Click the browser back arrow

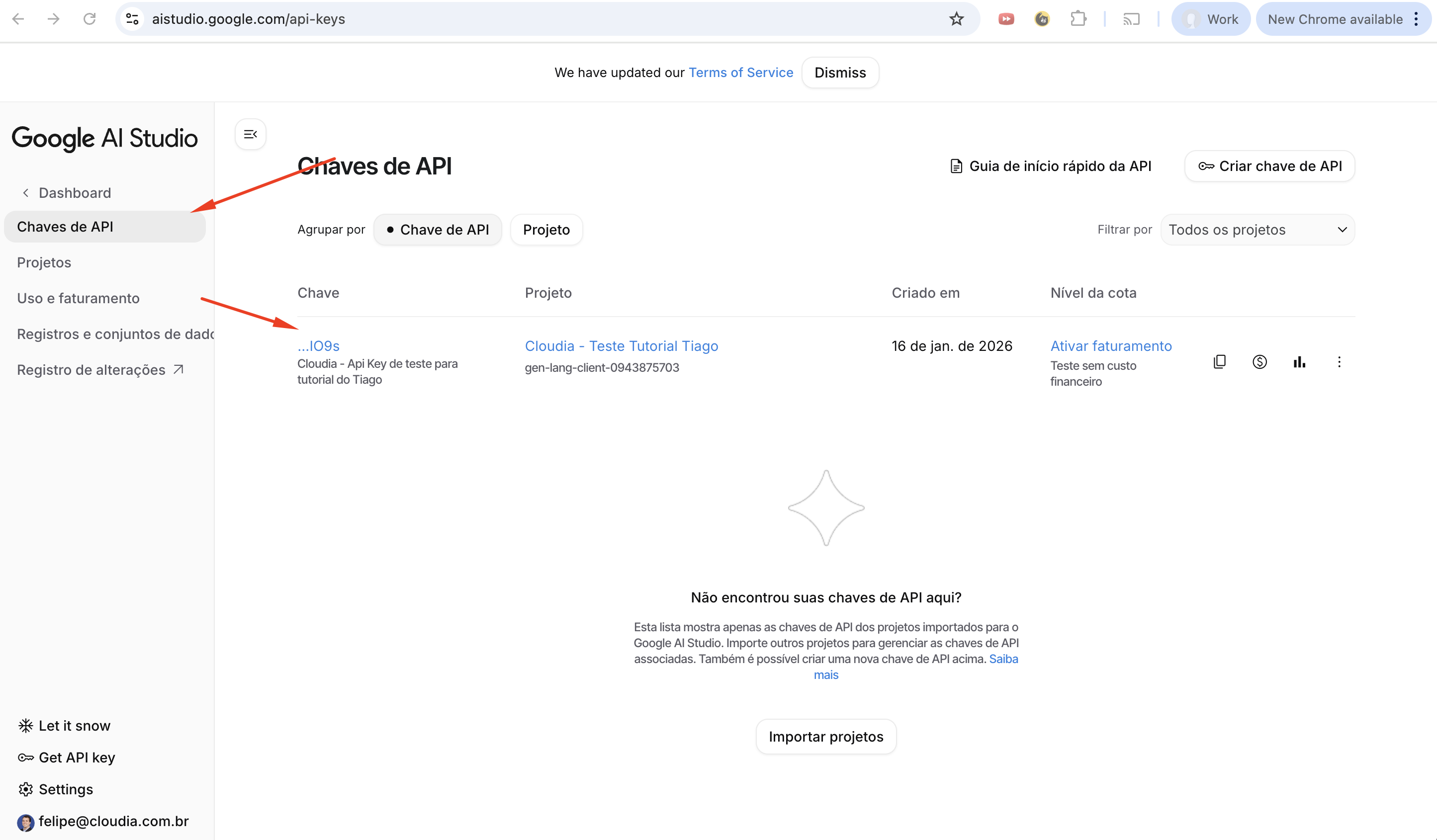click(18, 19)
